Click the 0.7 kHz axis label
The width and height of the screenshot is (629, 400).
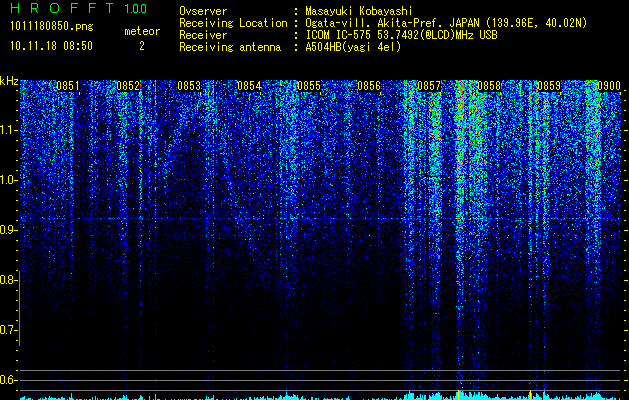tap(7, 330)
